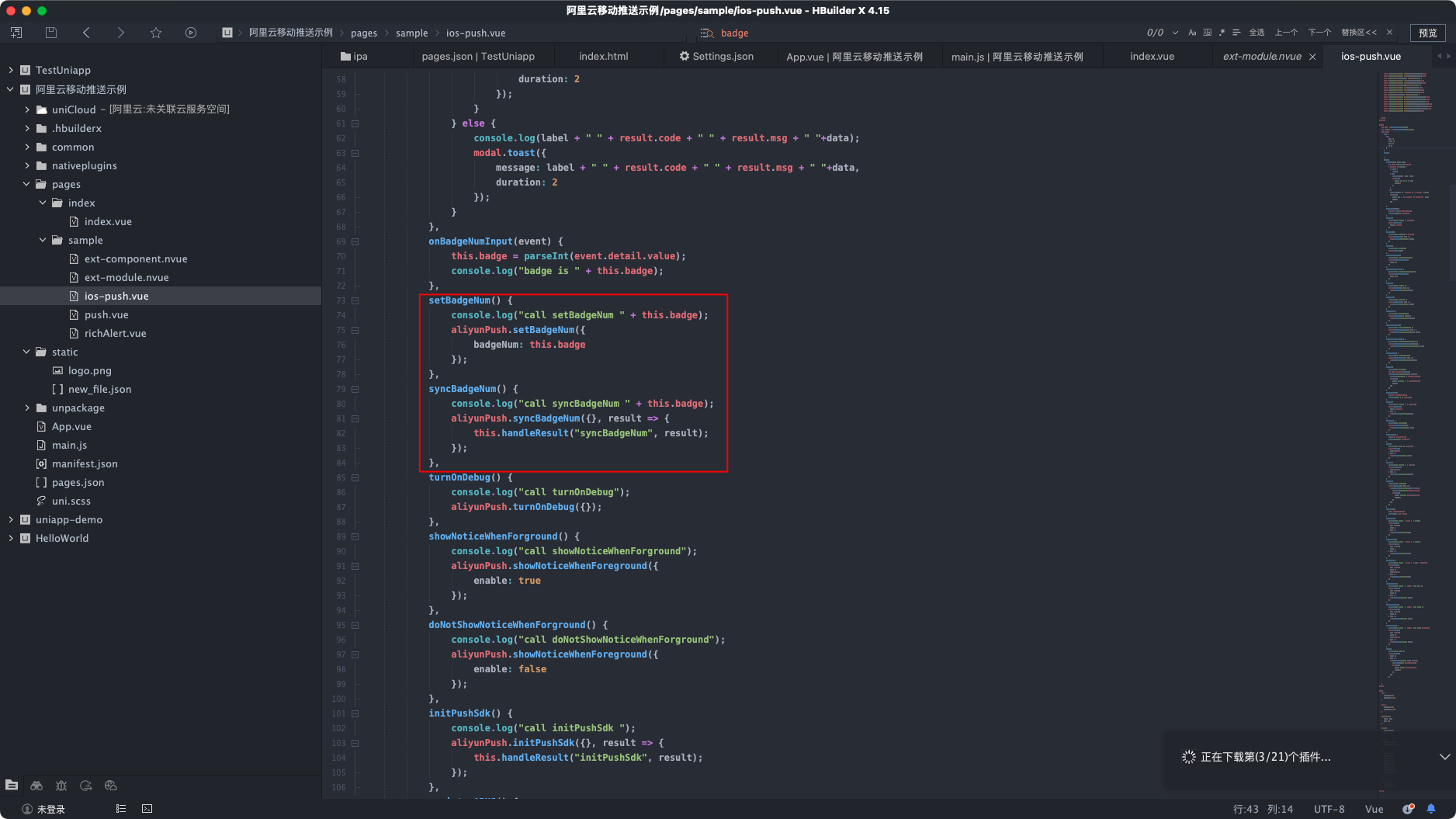
Task: Collapse the sample folder
Action: tap(43, 240)
